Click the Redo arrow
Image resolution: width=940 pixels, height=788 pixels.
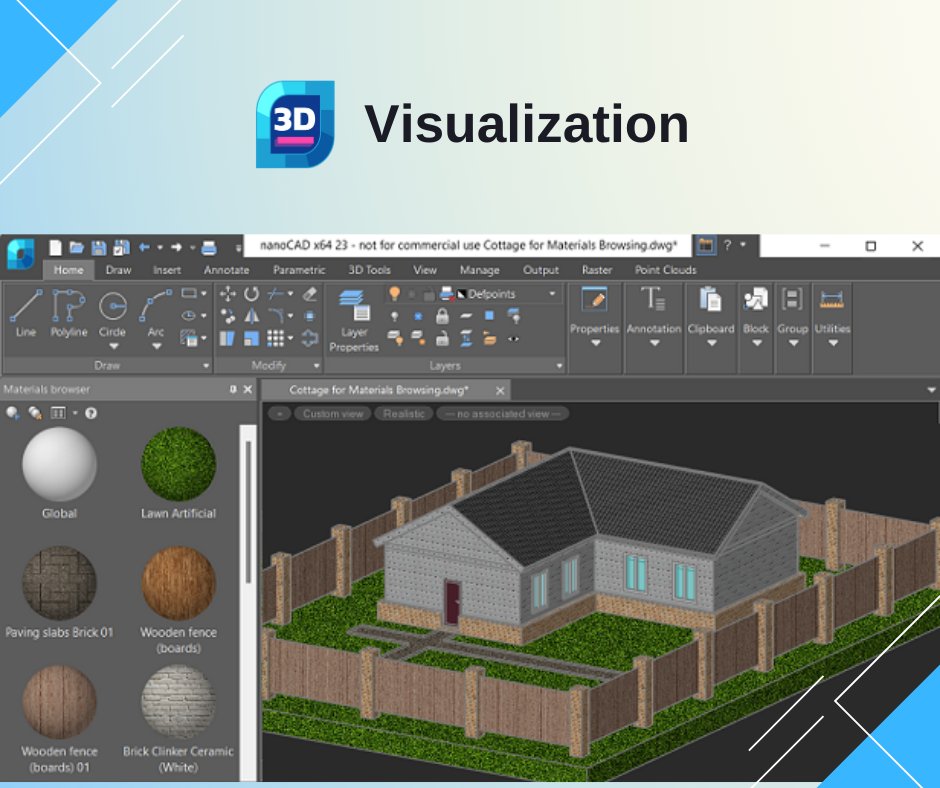pyautogui.click(x=176, y=247)
